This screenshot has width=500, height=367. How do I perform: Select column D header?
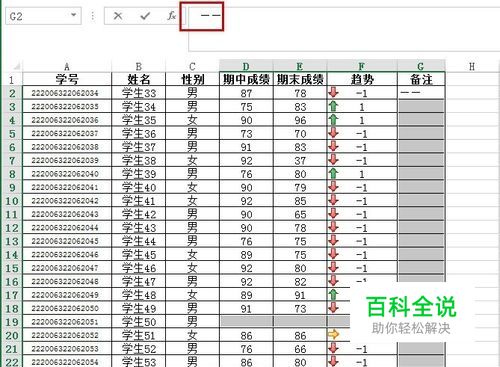[246, 66]
